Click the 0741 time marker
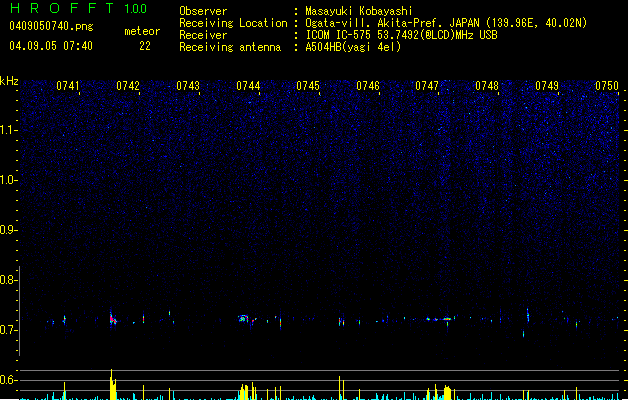The height and width of the screenshot is (400, 629). [68, 86]
